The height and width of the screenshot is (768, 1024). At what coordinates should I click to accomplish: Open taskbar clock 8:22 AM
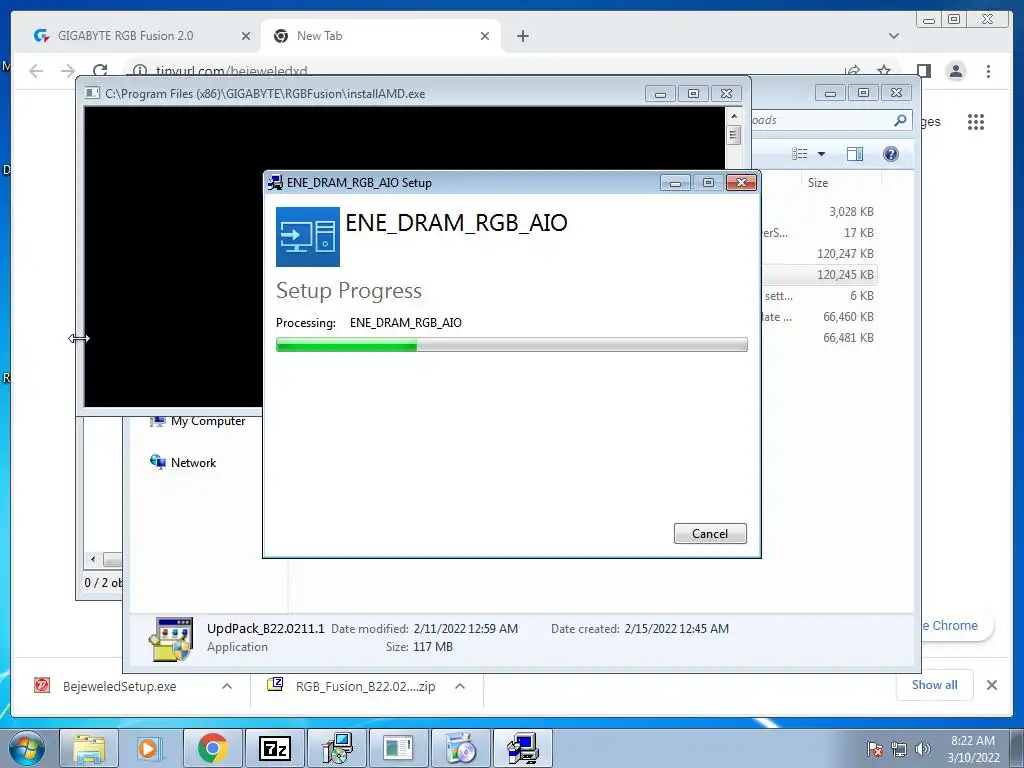pos(973,749)
